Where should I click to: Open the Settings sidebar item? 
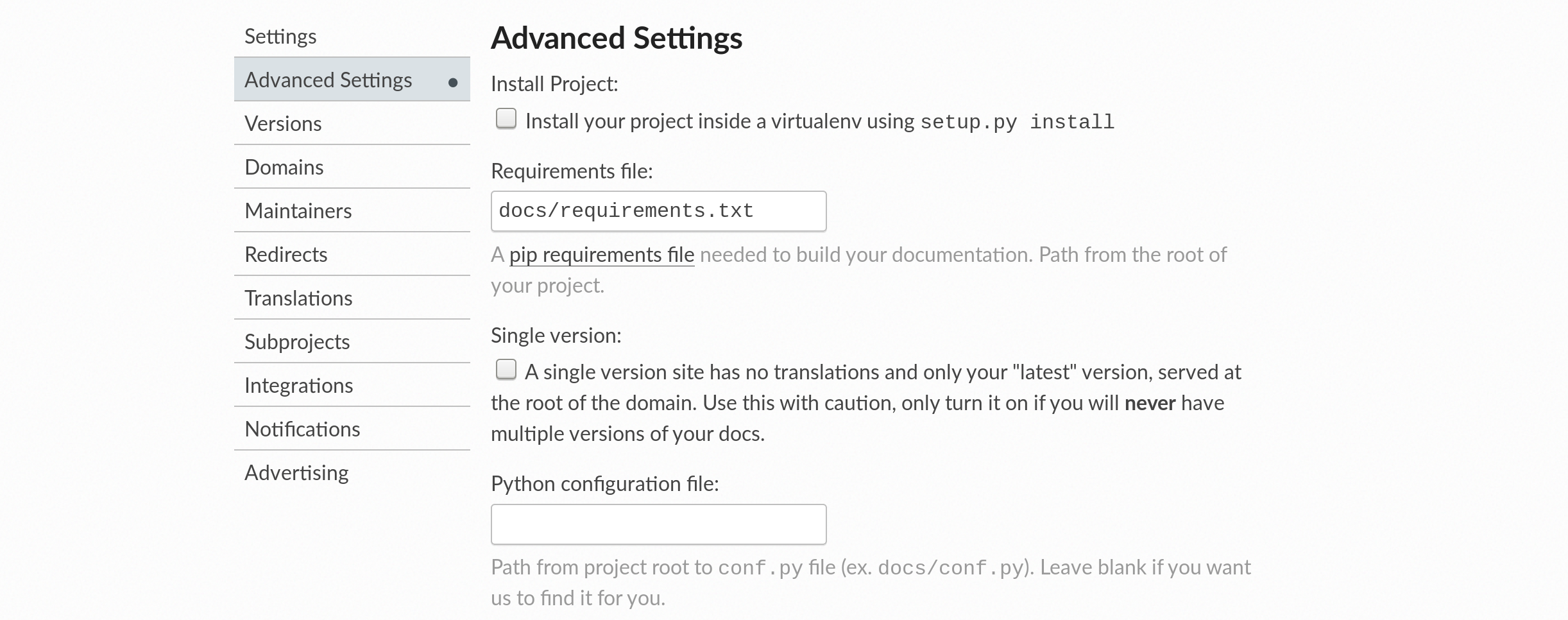coord(280,37)
